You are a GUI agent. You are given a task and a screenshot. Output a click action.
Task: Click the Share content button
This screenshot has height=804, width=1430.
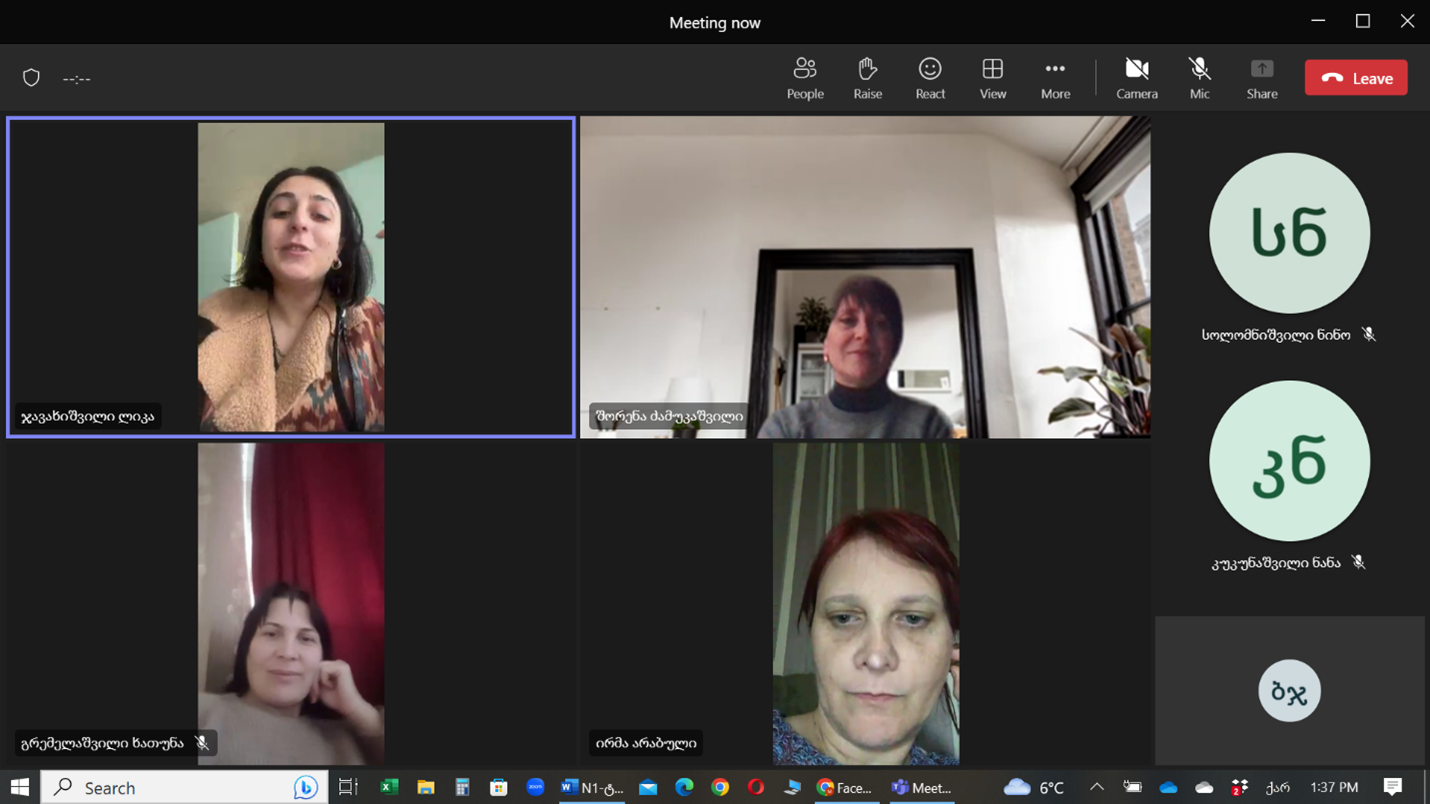pyautogui.click(x=1261, y=78)
